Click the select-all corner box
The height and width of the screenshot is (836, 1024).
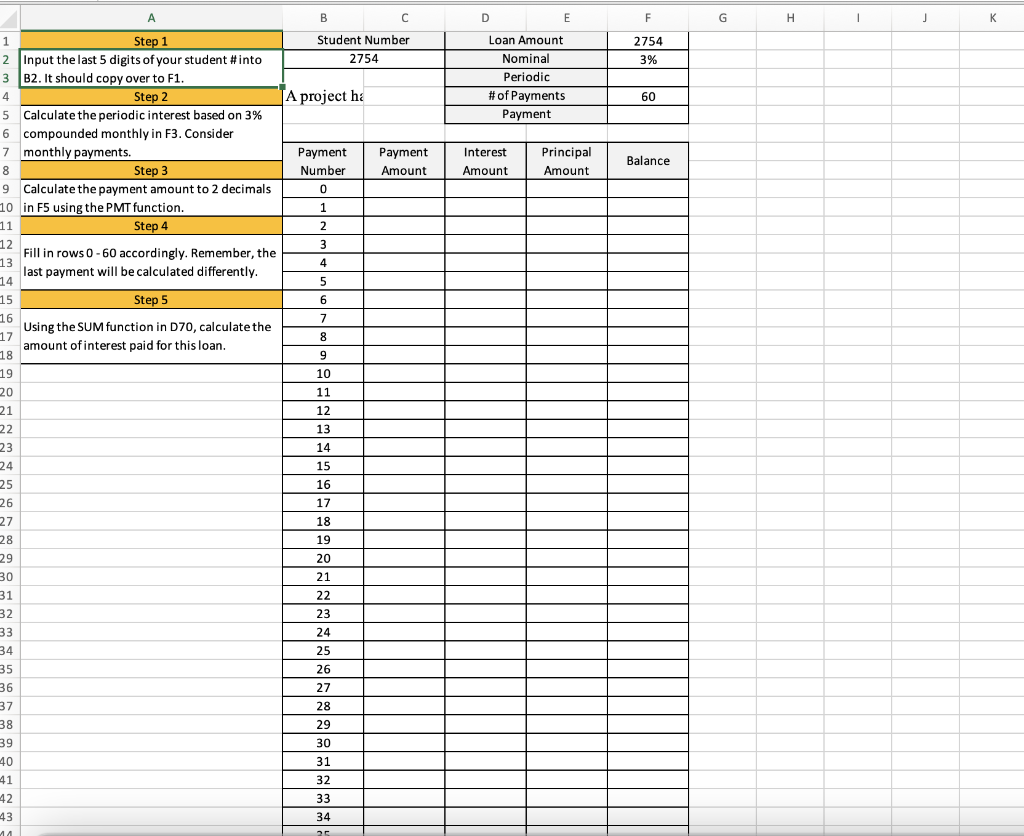10,18
